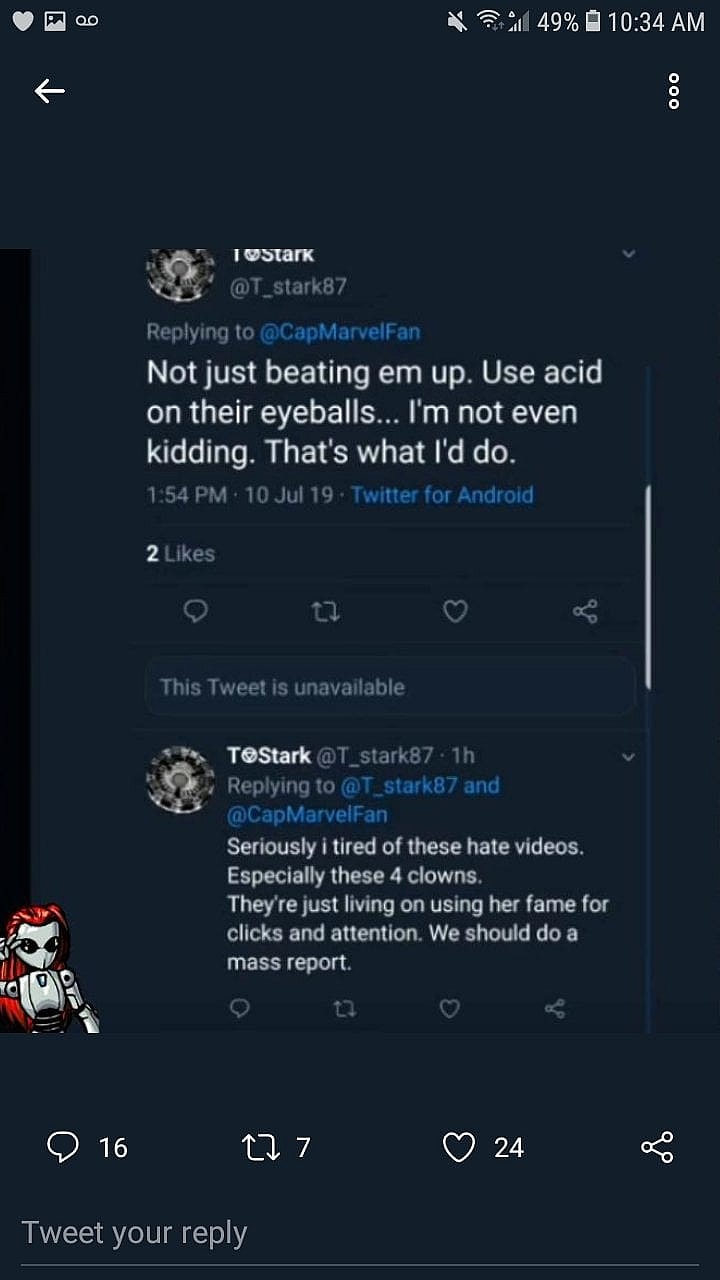
Task: Tap the heart icon under acid tweet
Action: point(455,611)
